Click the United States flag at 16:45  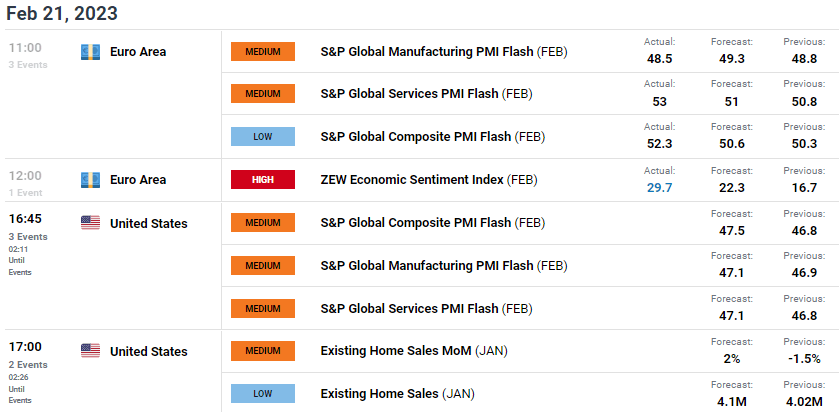[90, 223]
